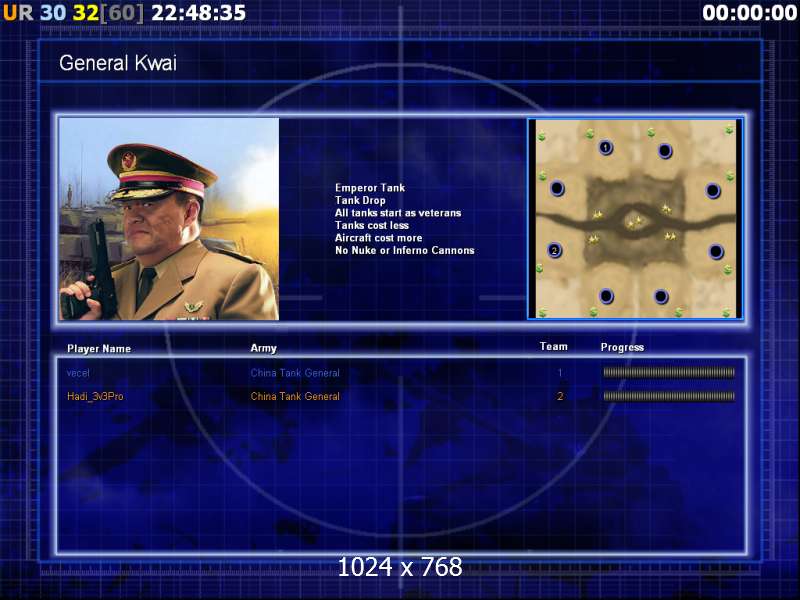Click team number 2 in Hadi_3v3Pro's row
Image resolution: width=800 pixels, height=600 pixels.
pos(560,396)
